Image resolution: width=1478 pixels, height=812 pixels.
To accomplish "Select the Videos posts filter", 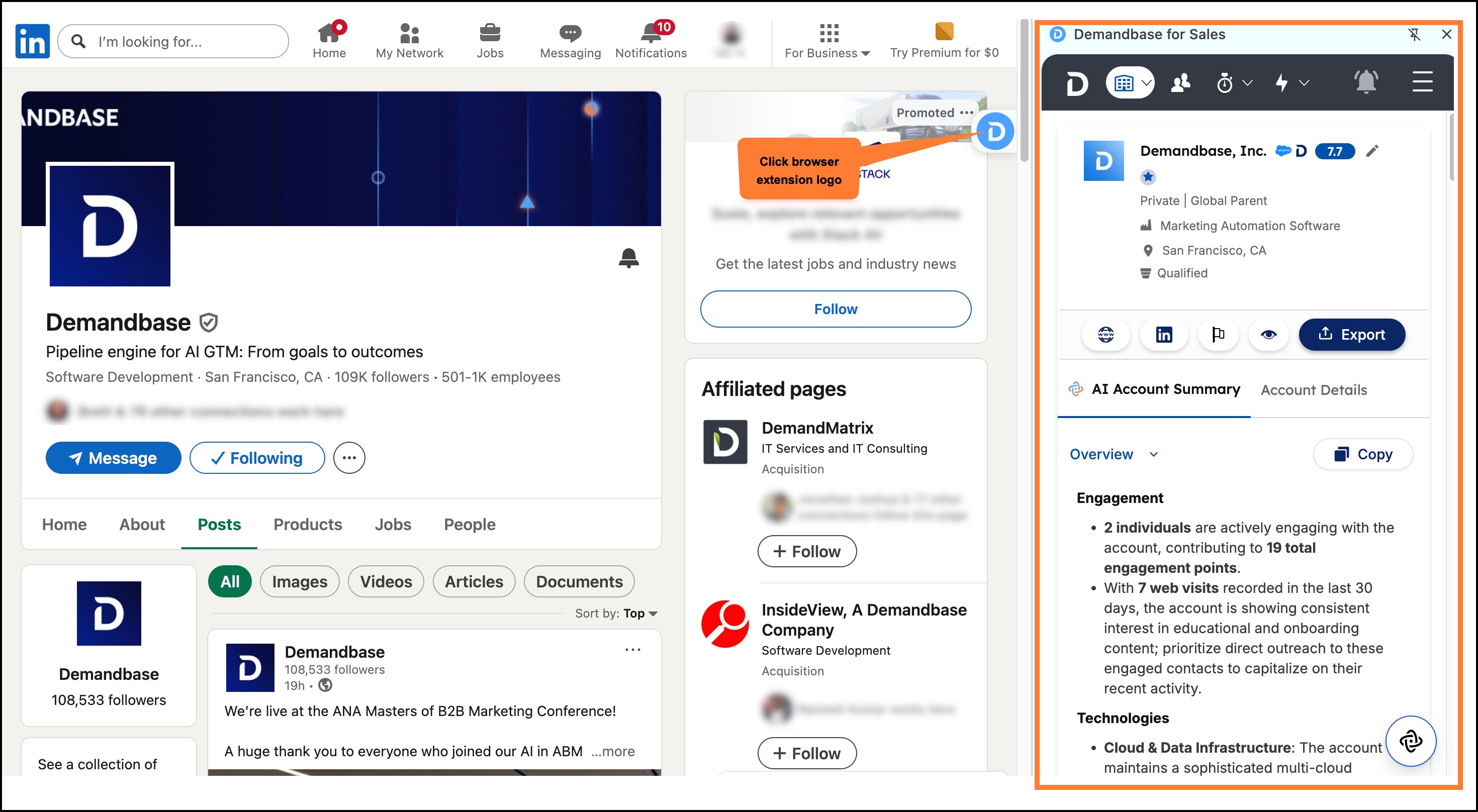I will pyautogui.click(x=386, y=581).
